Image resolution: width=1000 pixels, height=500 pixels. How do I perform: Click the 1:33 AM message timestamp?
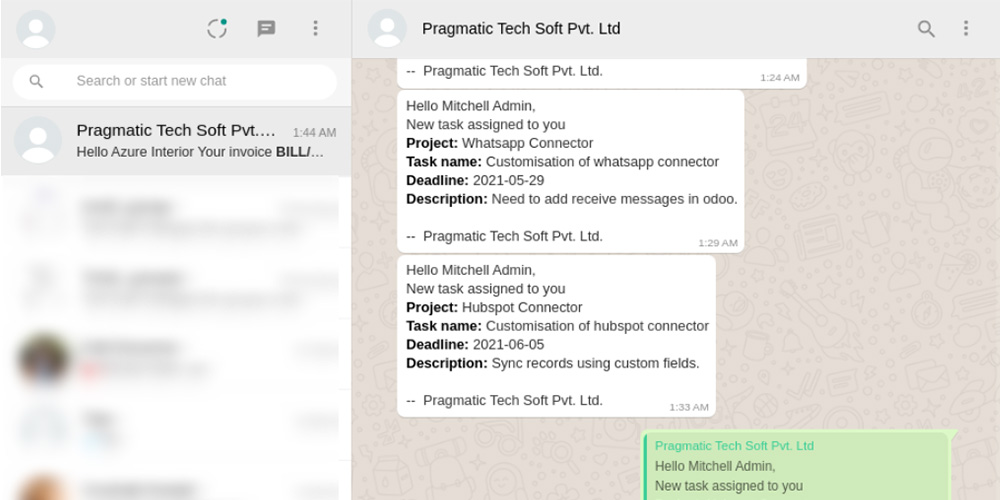[689, 407]
